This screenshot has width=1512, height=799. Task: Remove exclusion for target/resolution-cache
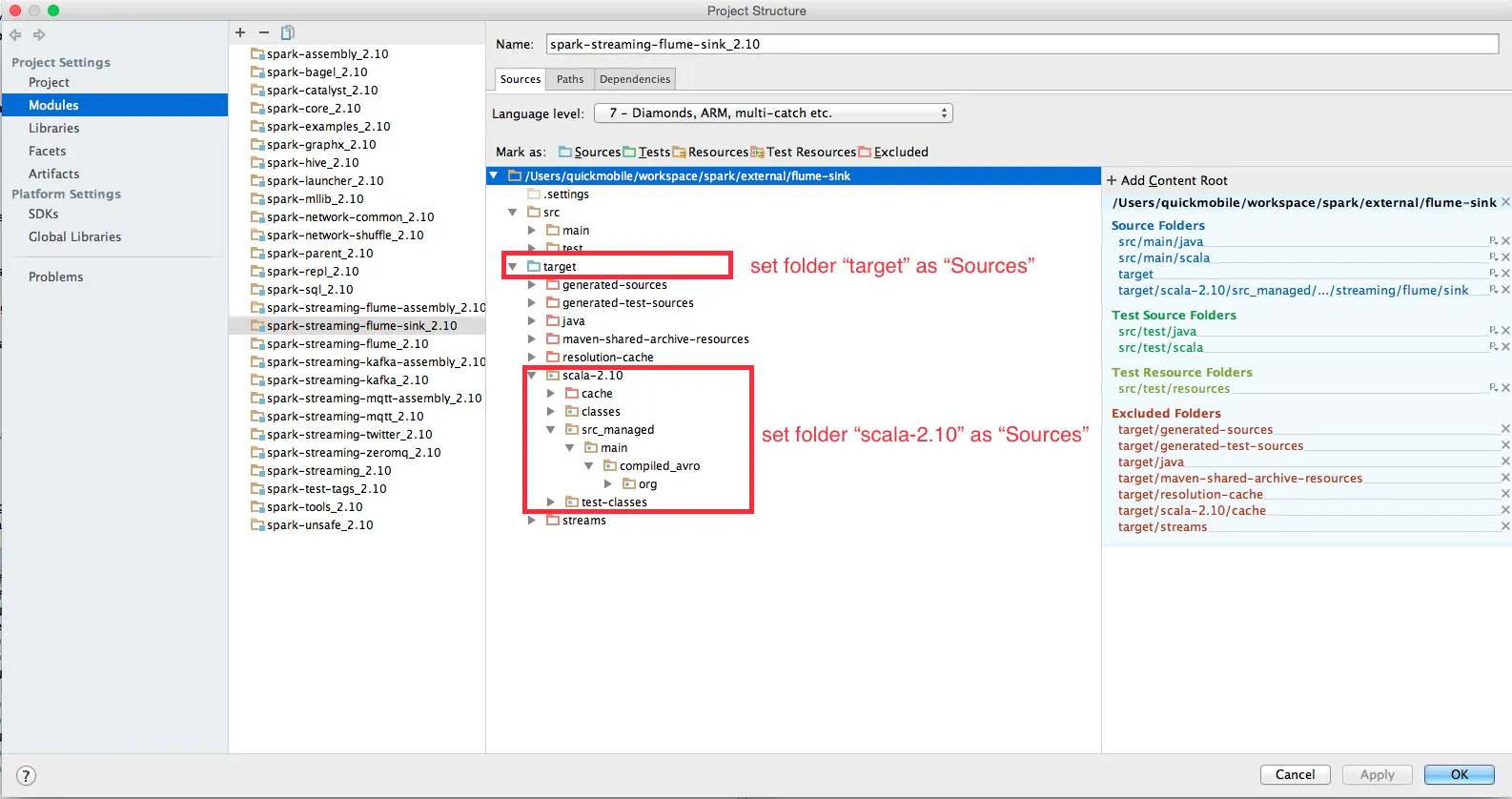(1505, 494)
